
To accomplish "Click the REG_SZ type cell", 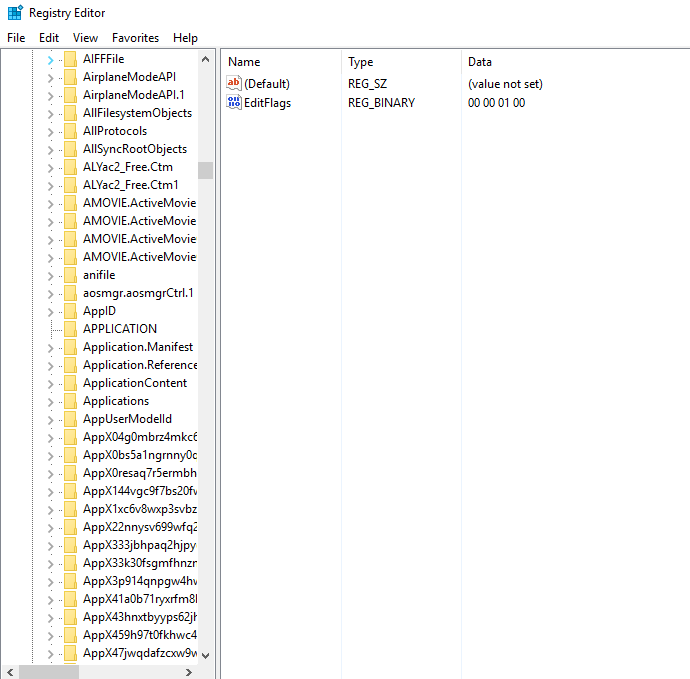I will 367,84.
